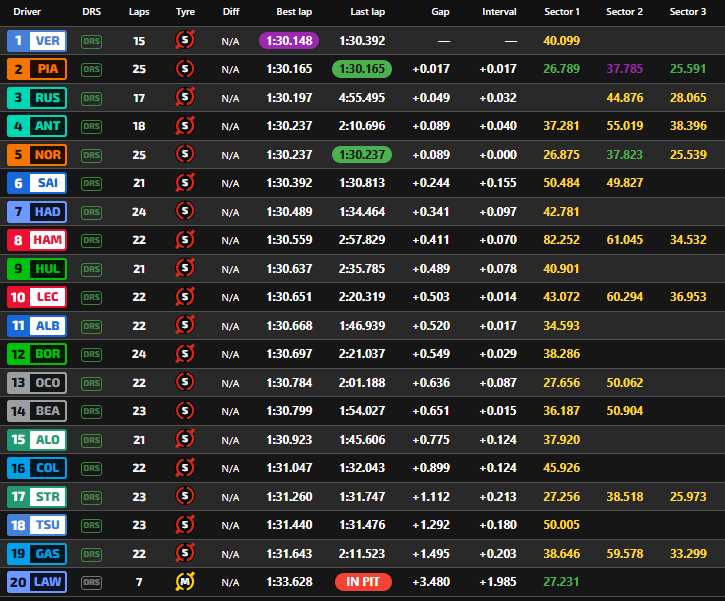The width and height of the screenshot is (725, 601).
Task: Click the red IN PIT status badge
Action: click(363, 582)
